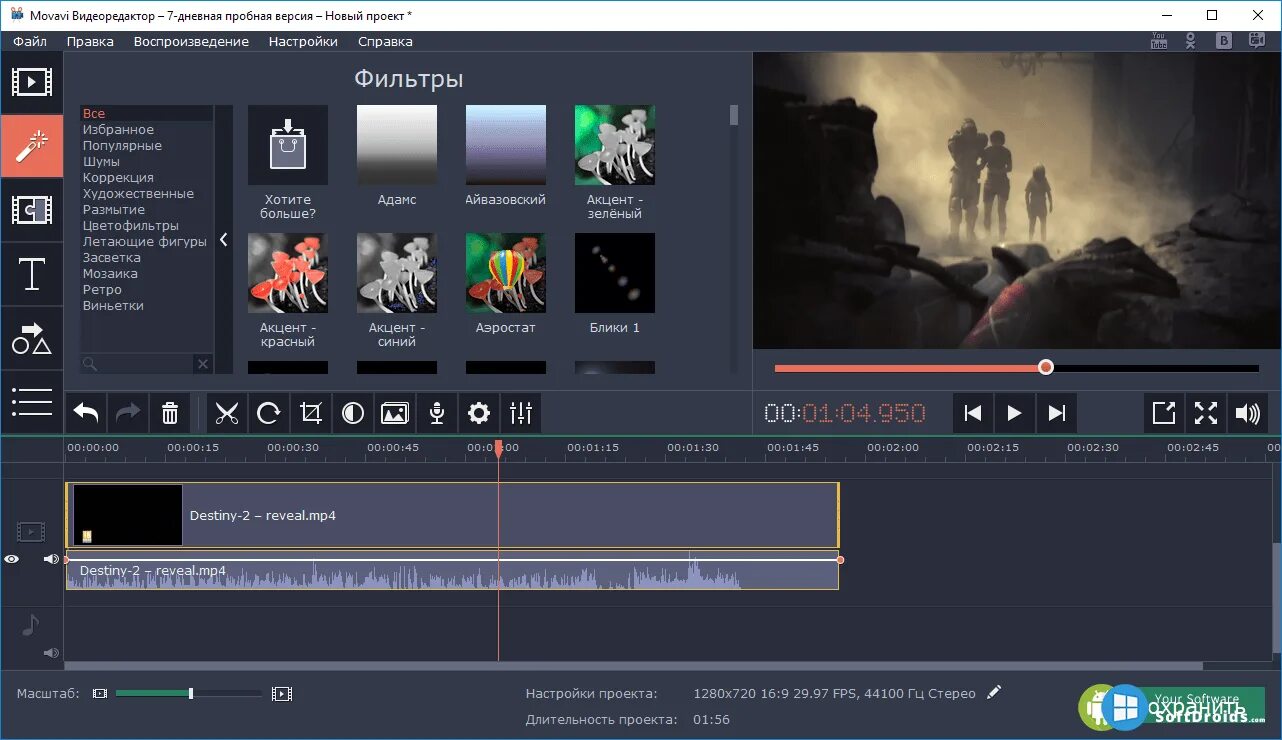Open the Transitions tab in sidebar
The image size is (1282, 740).
tap(31, 210)
